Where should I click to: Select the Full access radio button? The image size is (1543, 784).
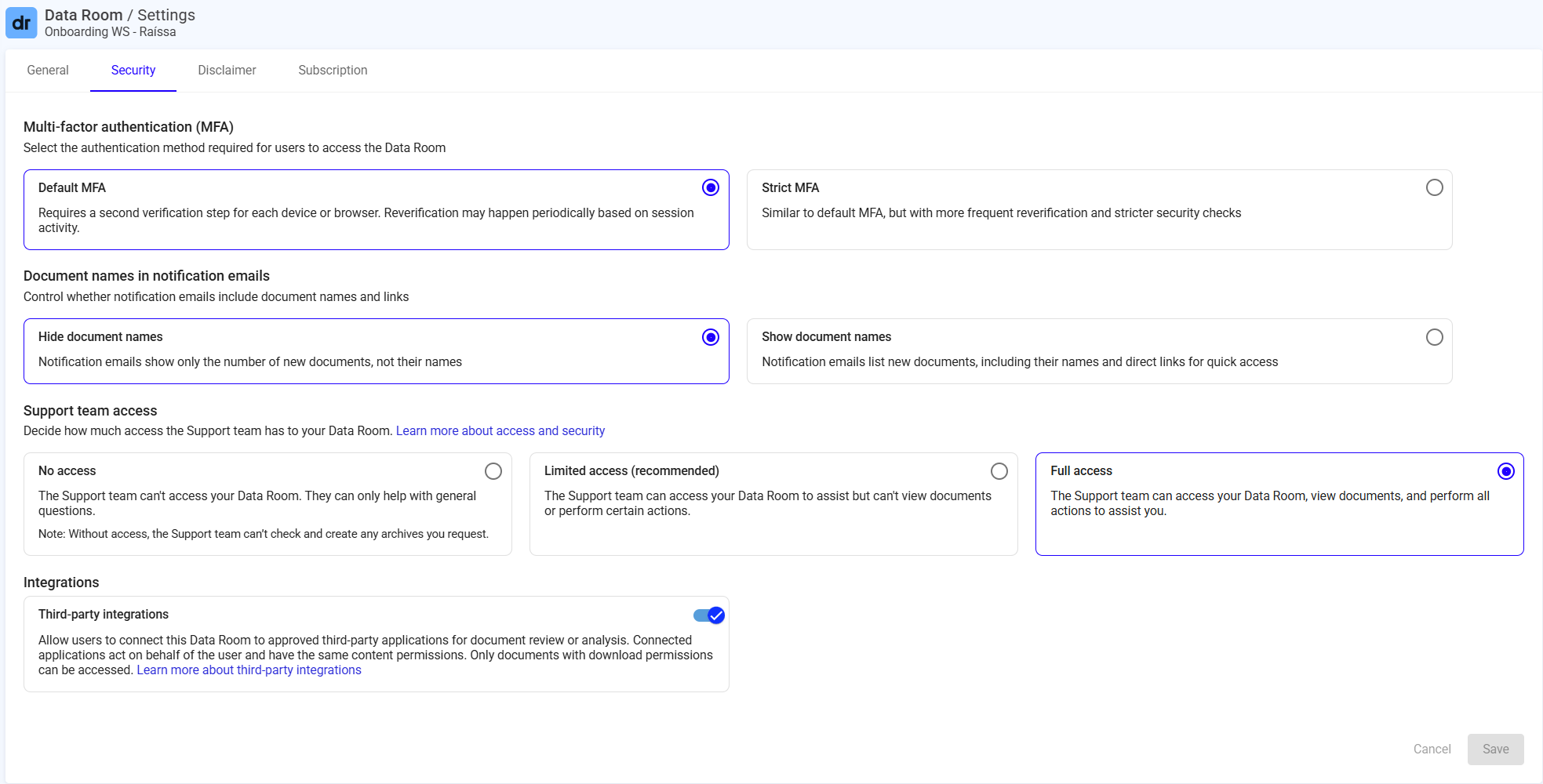(x=1505, y=471)
